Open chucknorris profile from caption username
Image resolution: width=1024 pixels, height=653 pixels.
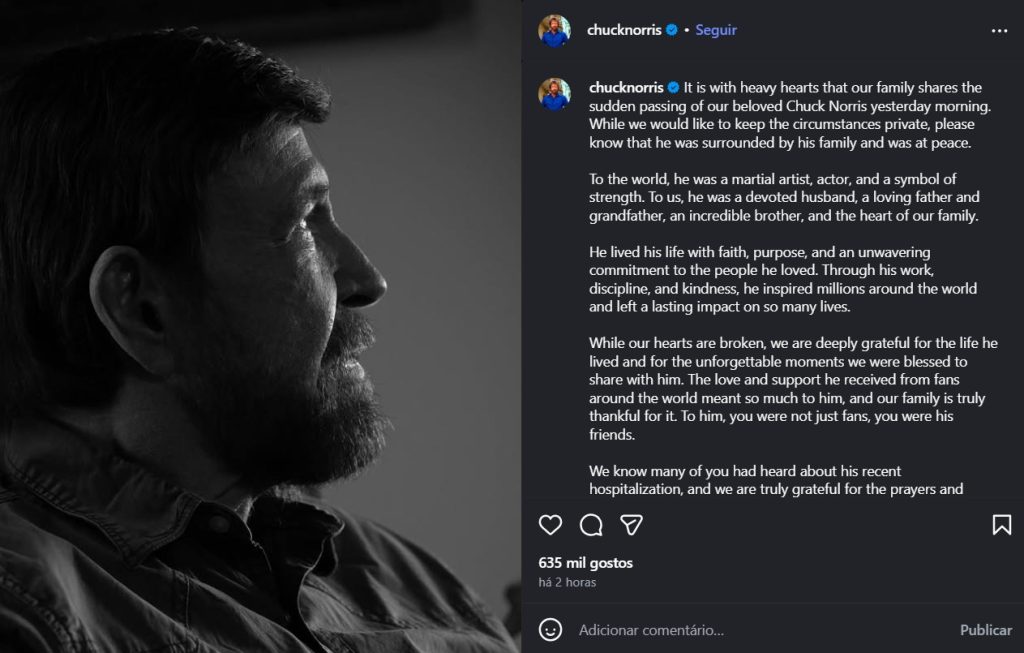[x=626, y=88]
